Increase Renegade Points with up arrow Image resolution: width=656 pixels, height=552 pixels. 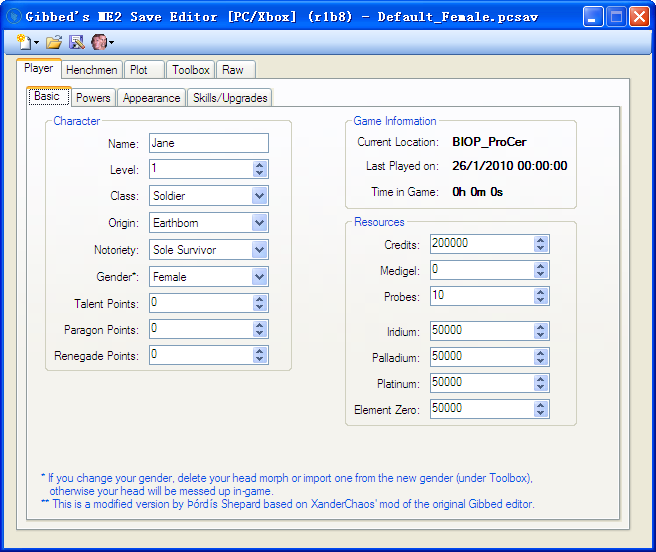[260, 351]
